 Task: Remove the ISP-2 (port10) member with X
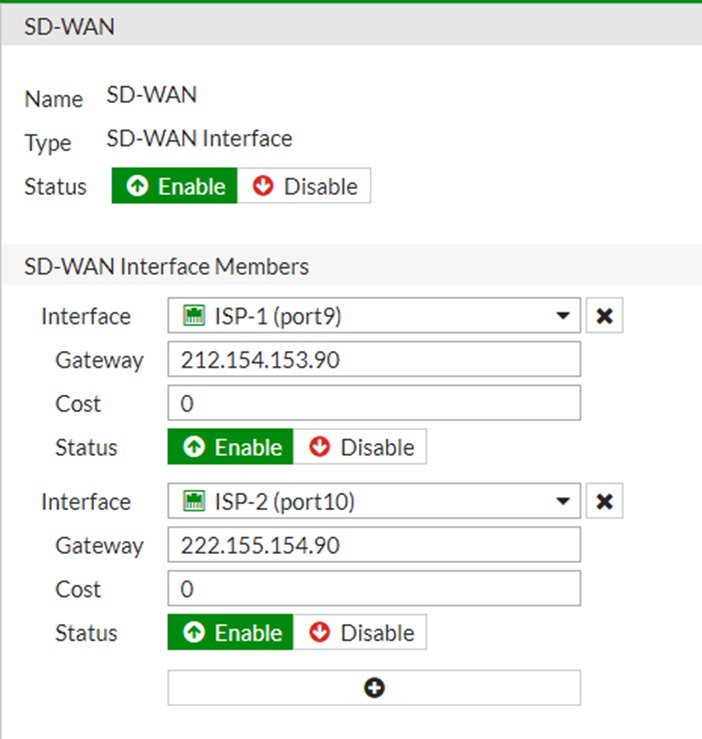(604, 501)
